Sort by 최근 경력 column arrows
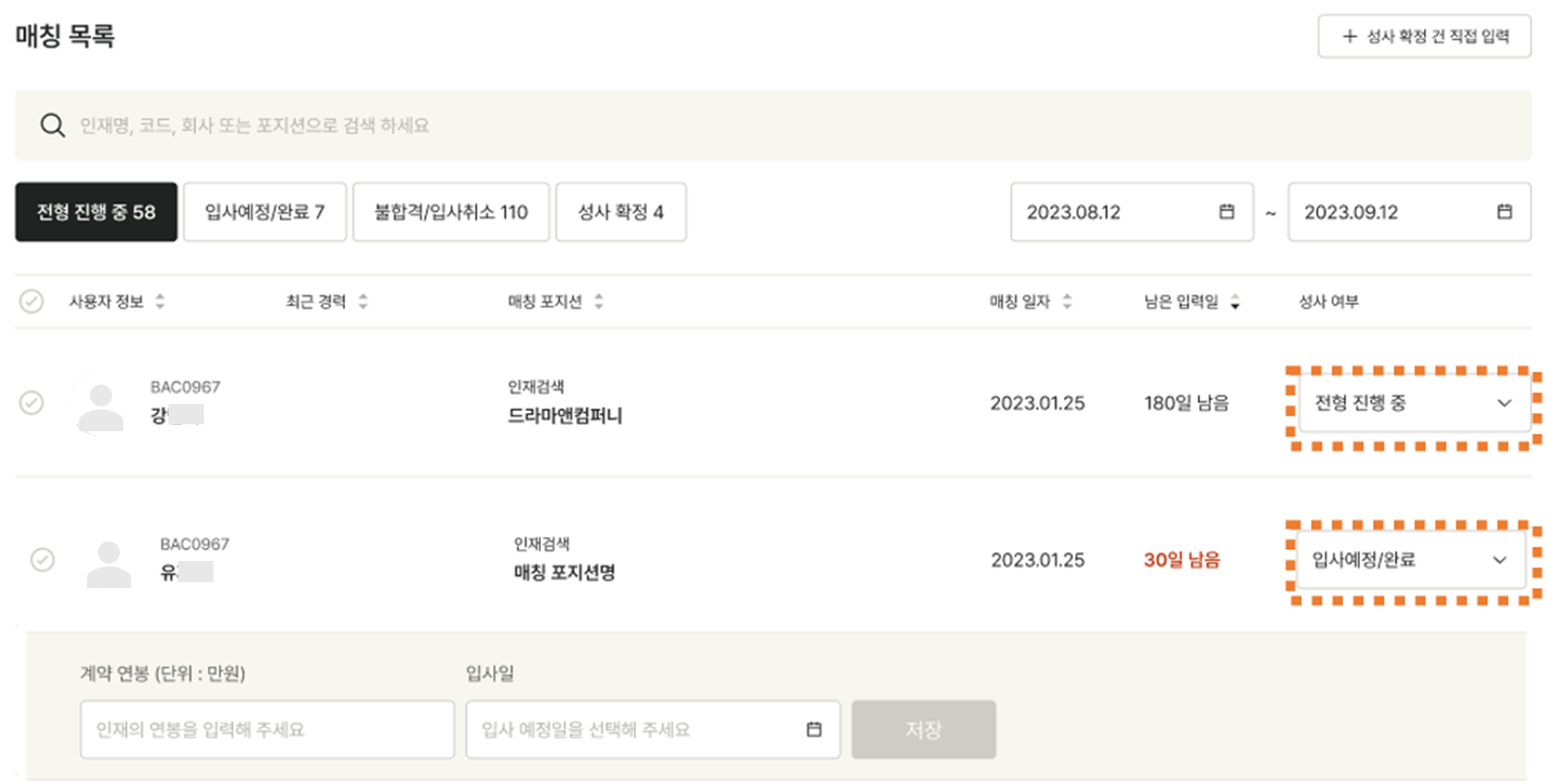1558x784 pixels. coord(363,302)
